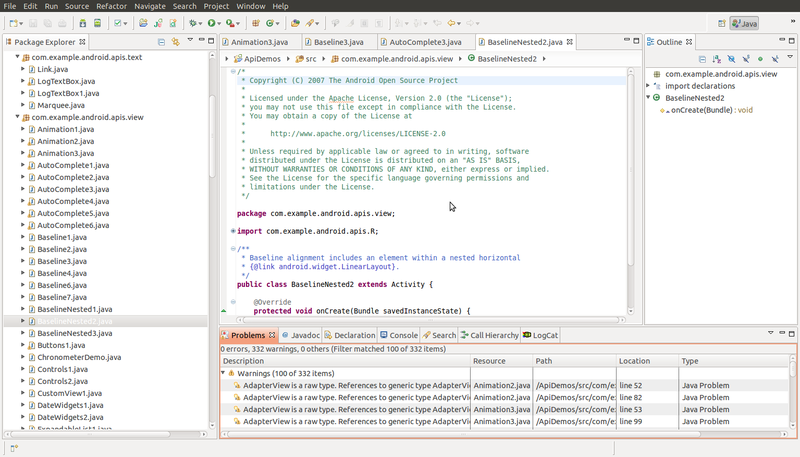Open AutoComplete3.java editor tab
Viewport: 800px width, 457px height.
pyautogui.click(x=424, y=42)
